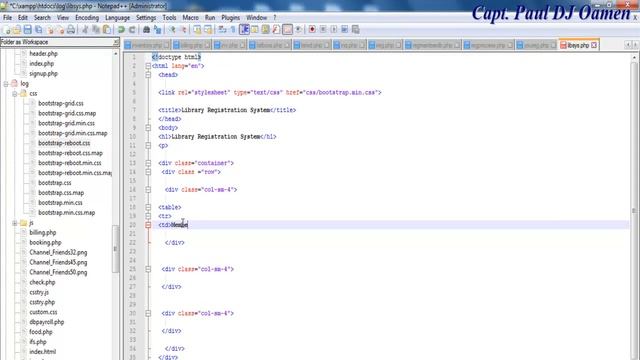Screen dimensions: 640x360
Task: Select signup.php in file tree
Action: click(x=43, y=74)
